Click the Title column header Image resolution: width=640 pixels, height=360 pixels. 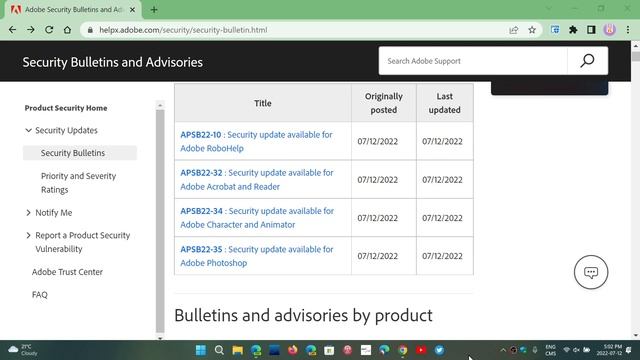[x=263, y=103]
